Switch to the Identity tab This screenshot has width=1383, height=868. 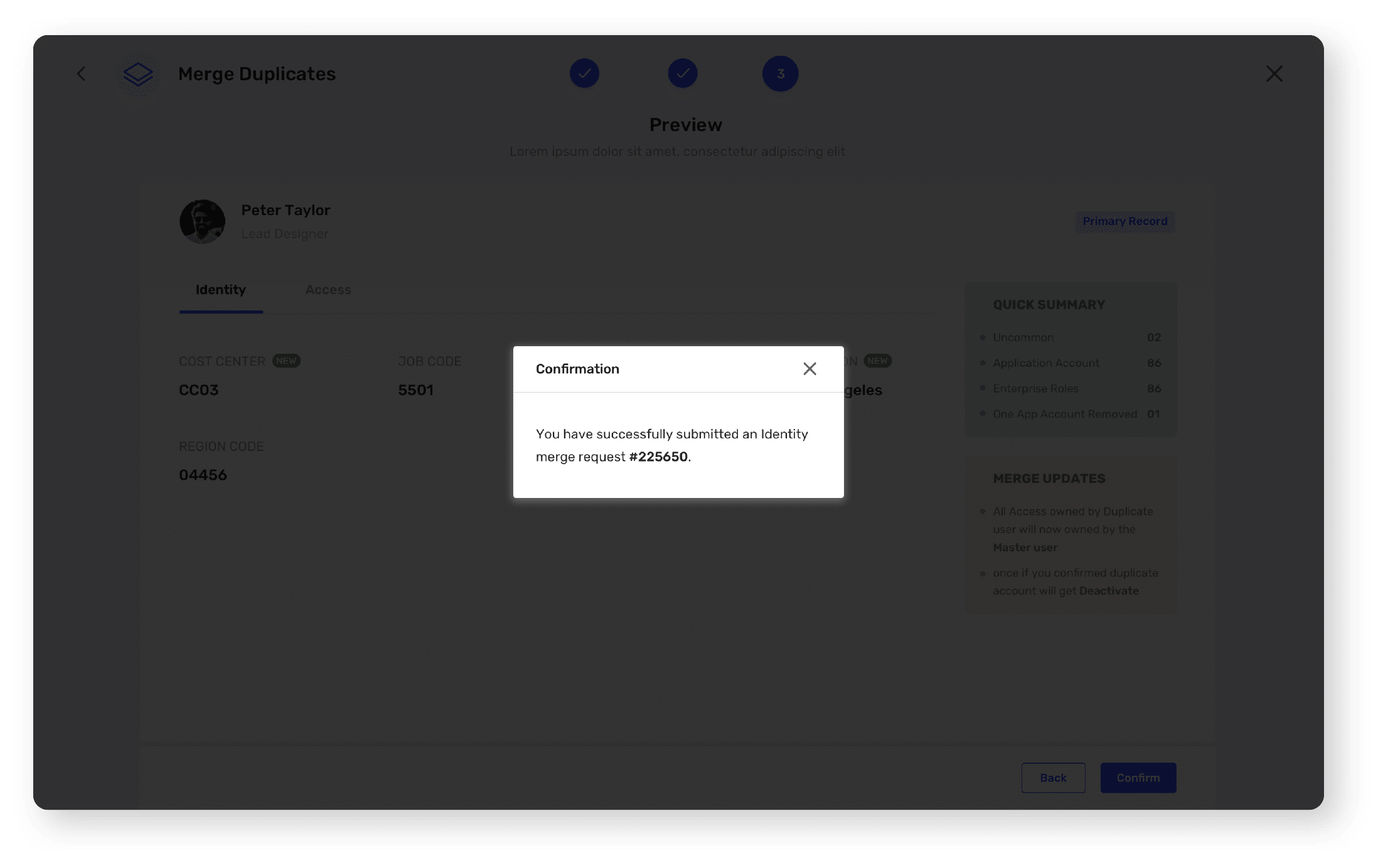pyautogui.click(x=220, y=290)
